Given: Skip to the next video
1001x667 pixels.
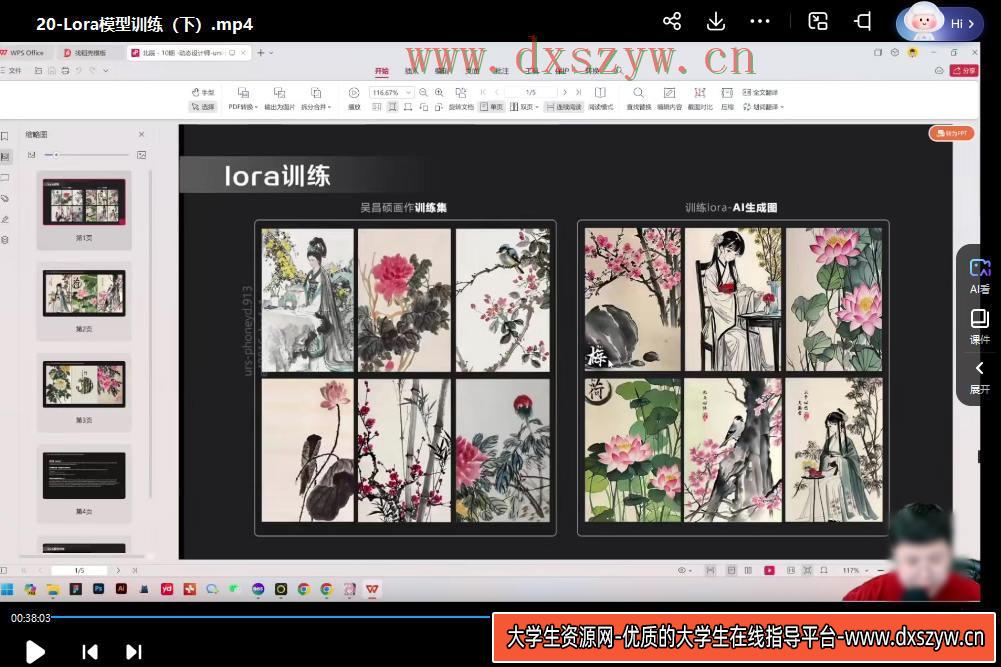Looking at the screenshot, I should tap(133, 652).
